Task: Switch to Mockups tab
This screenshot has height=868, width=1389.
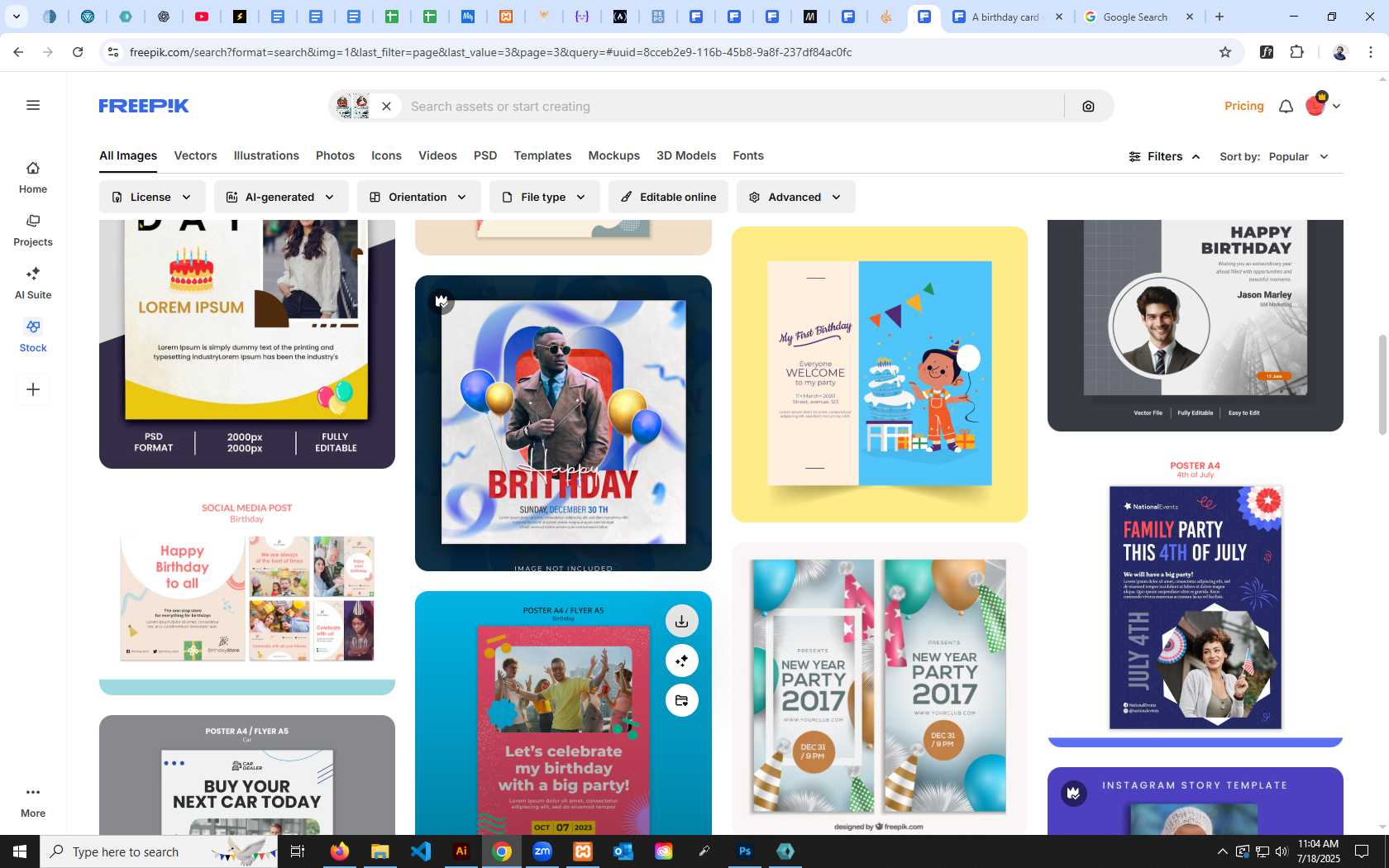Action: [x=613, y=155]
